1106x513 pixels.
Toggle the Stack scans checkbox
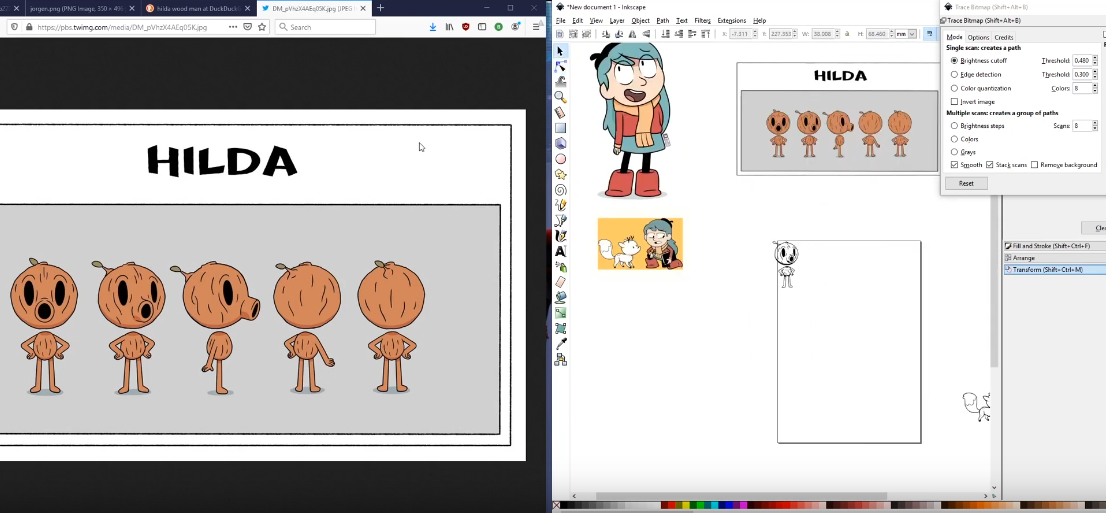(990, 164)
